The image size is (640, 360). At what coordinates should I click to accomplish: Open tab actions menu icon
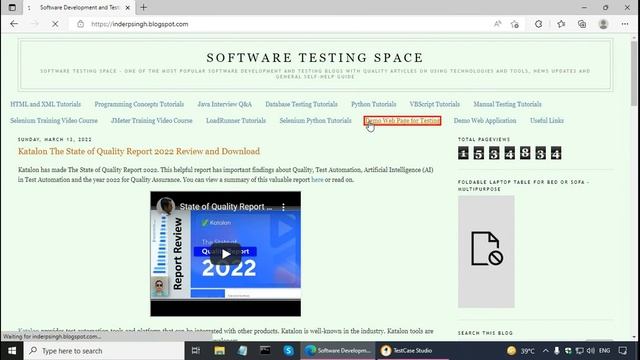click(12, 7)
